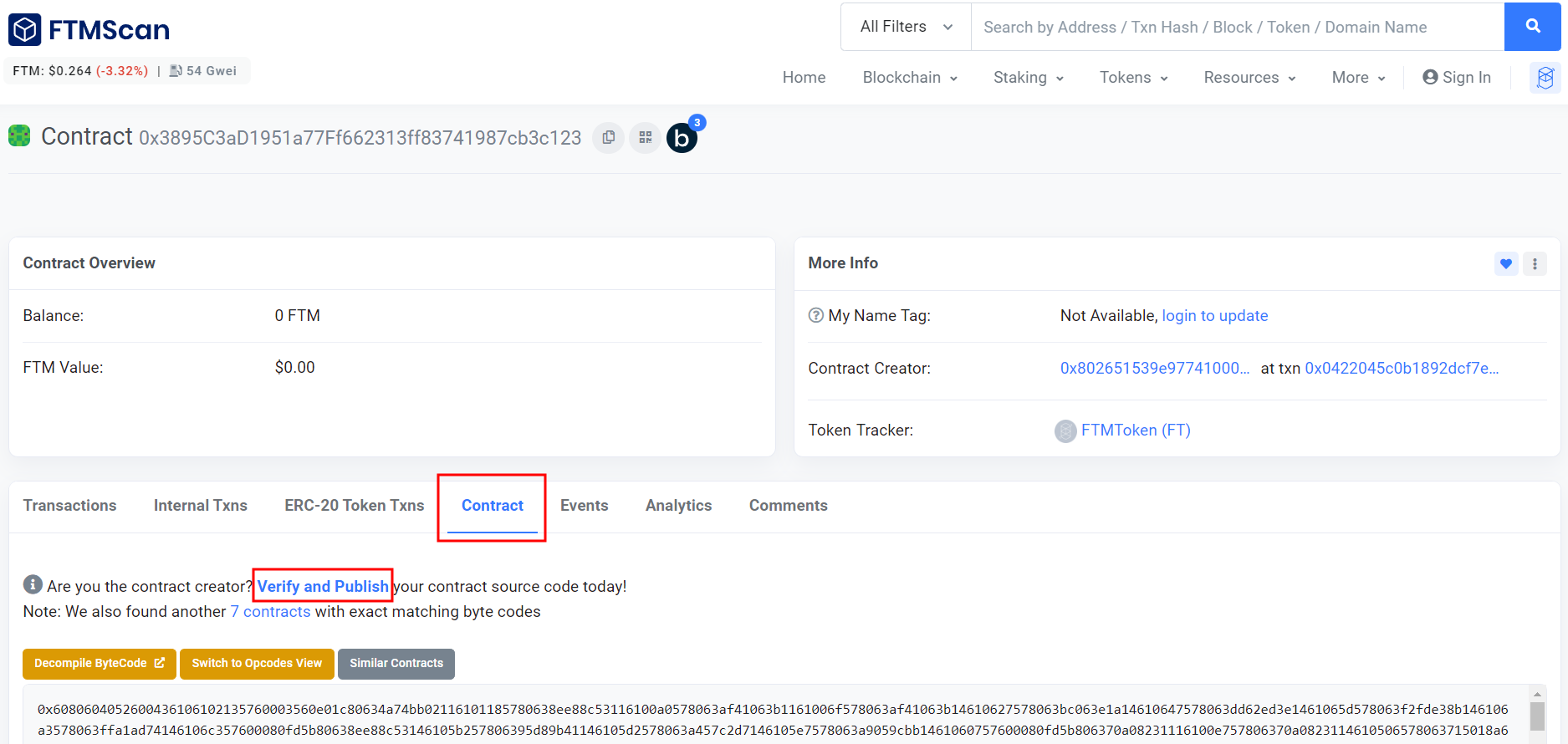1568x744 pixels.
Task: Expand the Blockchain menu
Action: pos(910,78)
